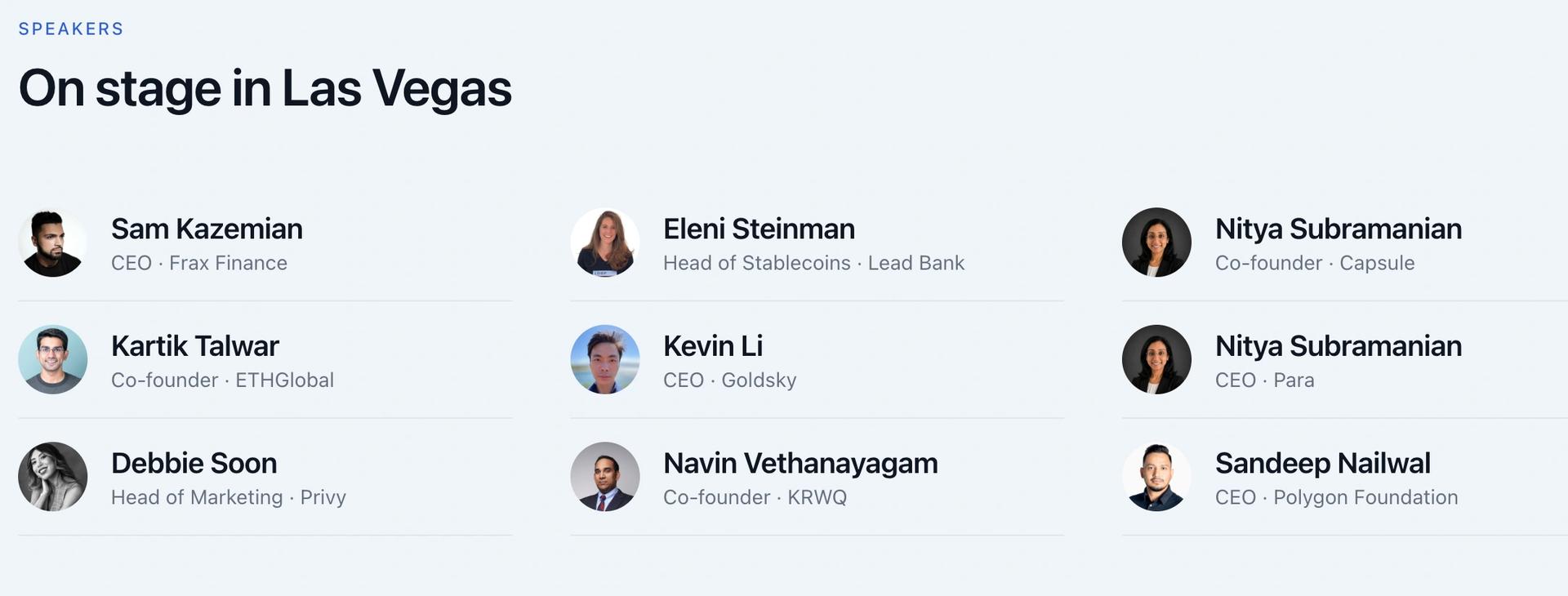
Task: Open the Kartik Talwar name link
Action: (x=195, y=346)
